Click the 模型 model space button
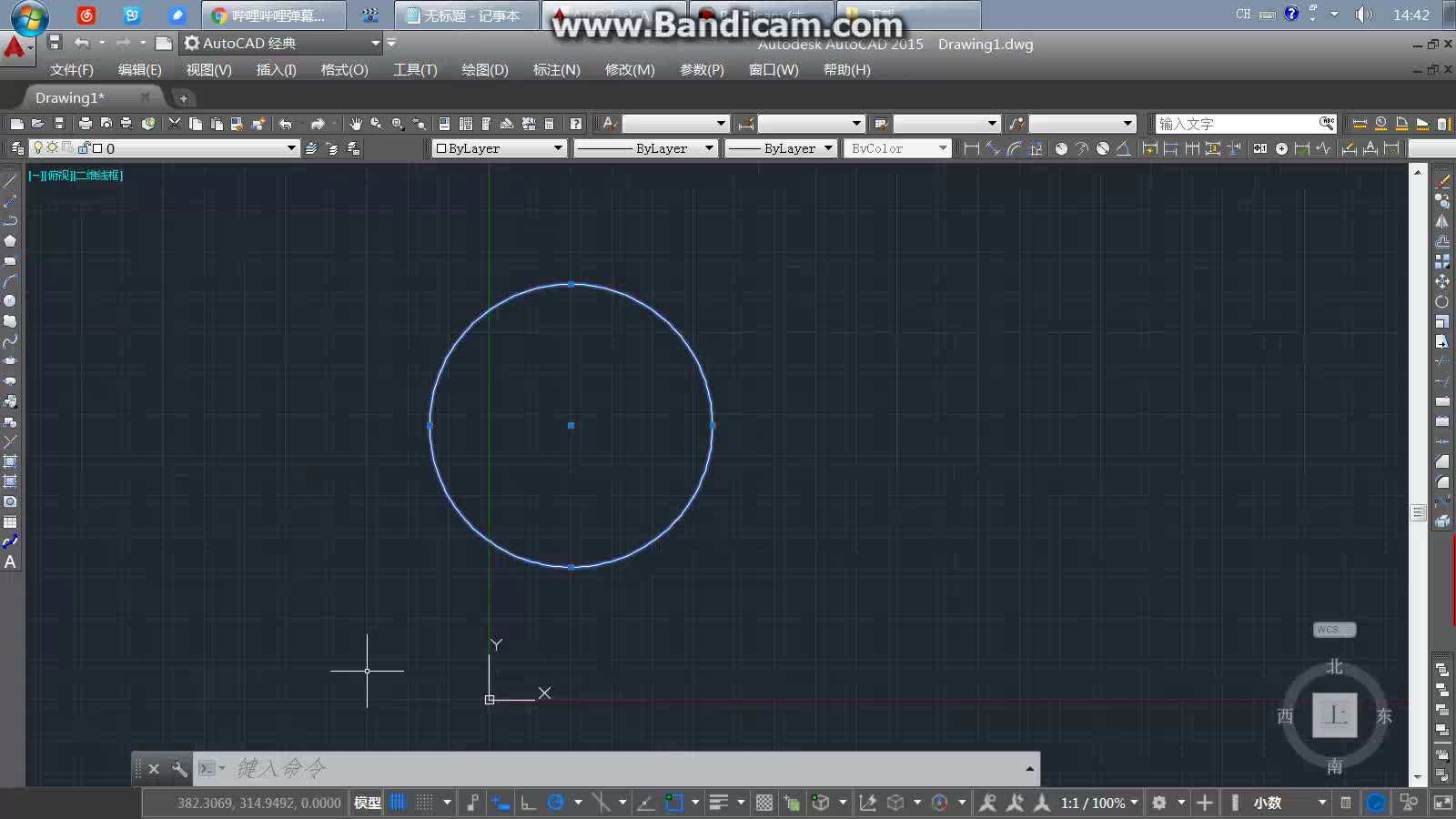 368,803
